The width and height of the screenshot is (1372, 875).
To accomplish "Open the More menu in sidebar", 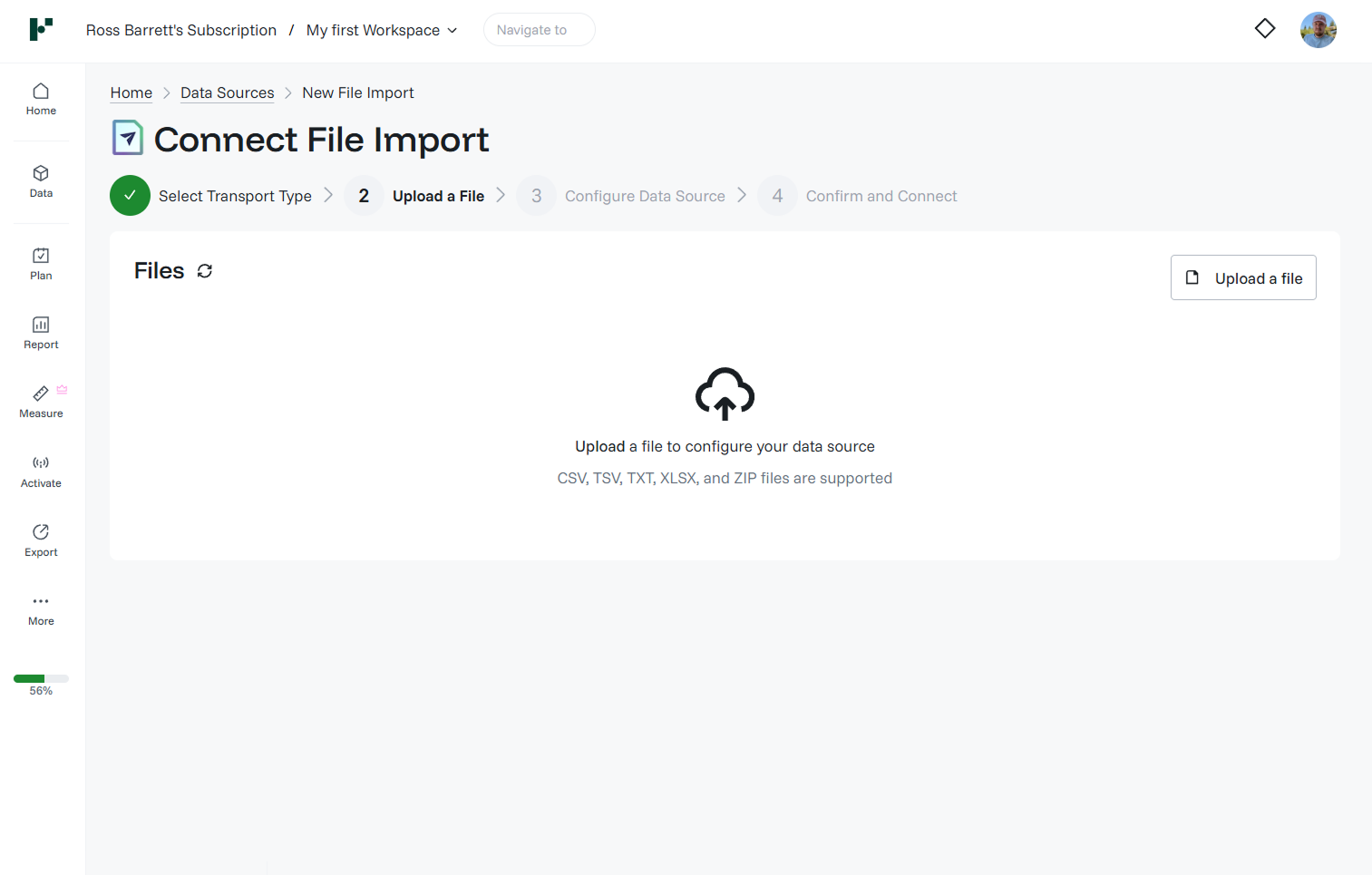I will 41,610.
